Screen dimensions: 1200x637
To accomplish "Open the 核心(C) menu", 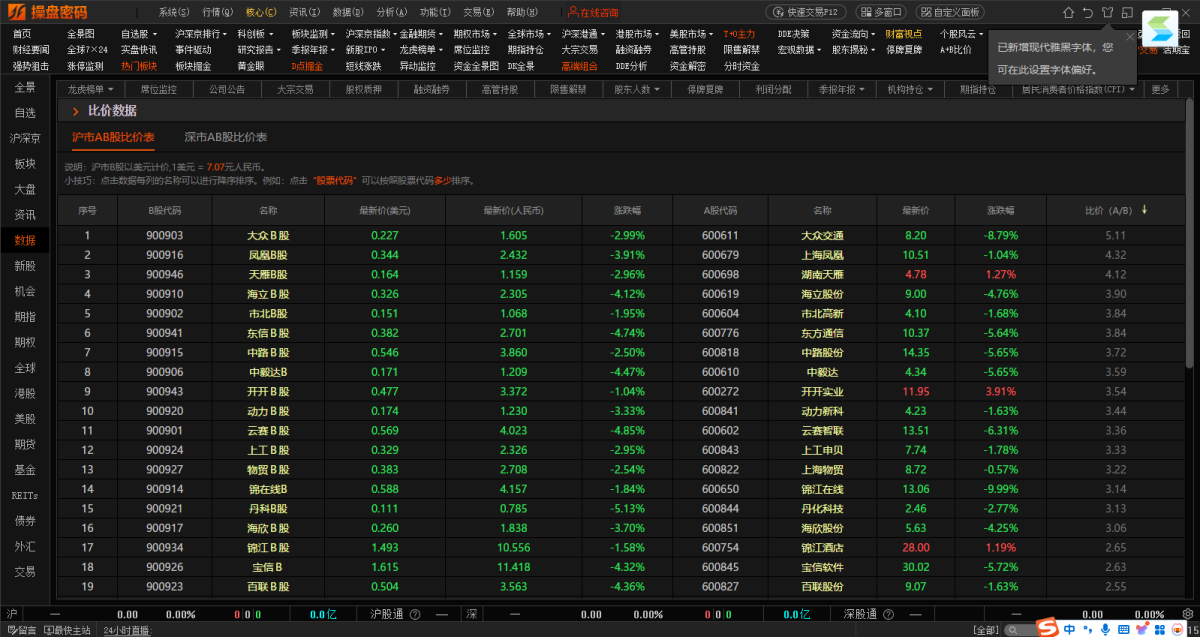I will [260, 13].
